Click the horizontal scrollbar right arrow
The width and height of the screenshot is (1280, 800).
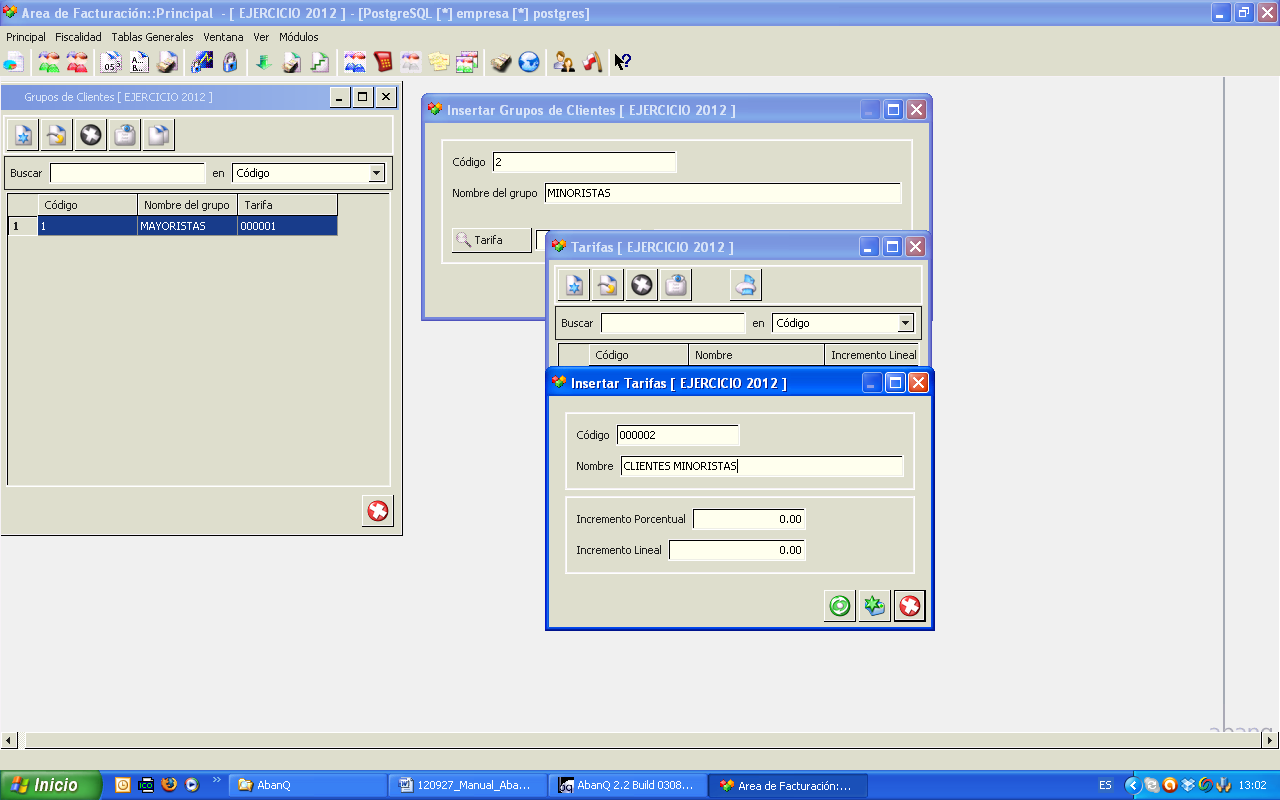click(x=1270, y=741)
